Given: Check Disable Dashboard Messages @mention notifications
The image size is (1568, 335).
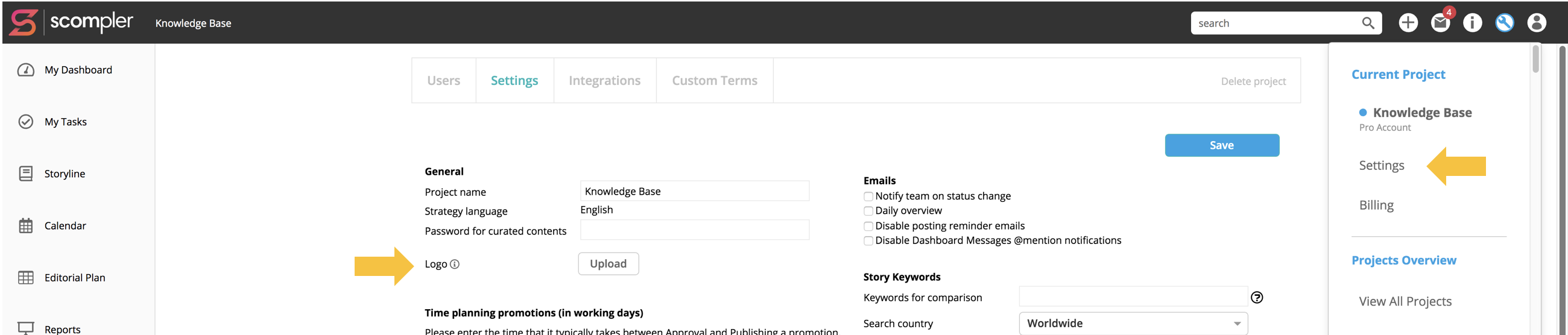Looking at the screenshot, I should (x=868, y=241).
